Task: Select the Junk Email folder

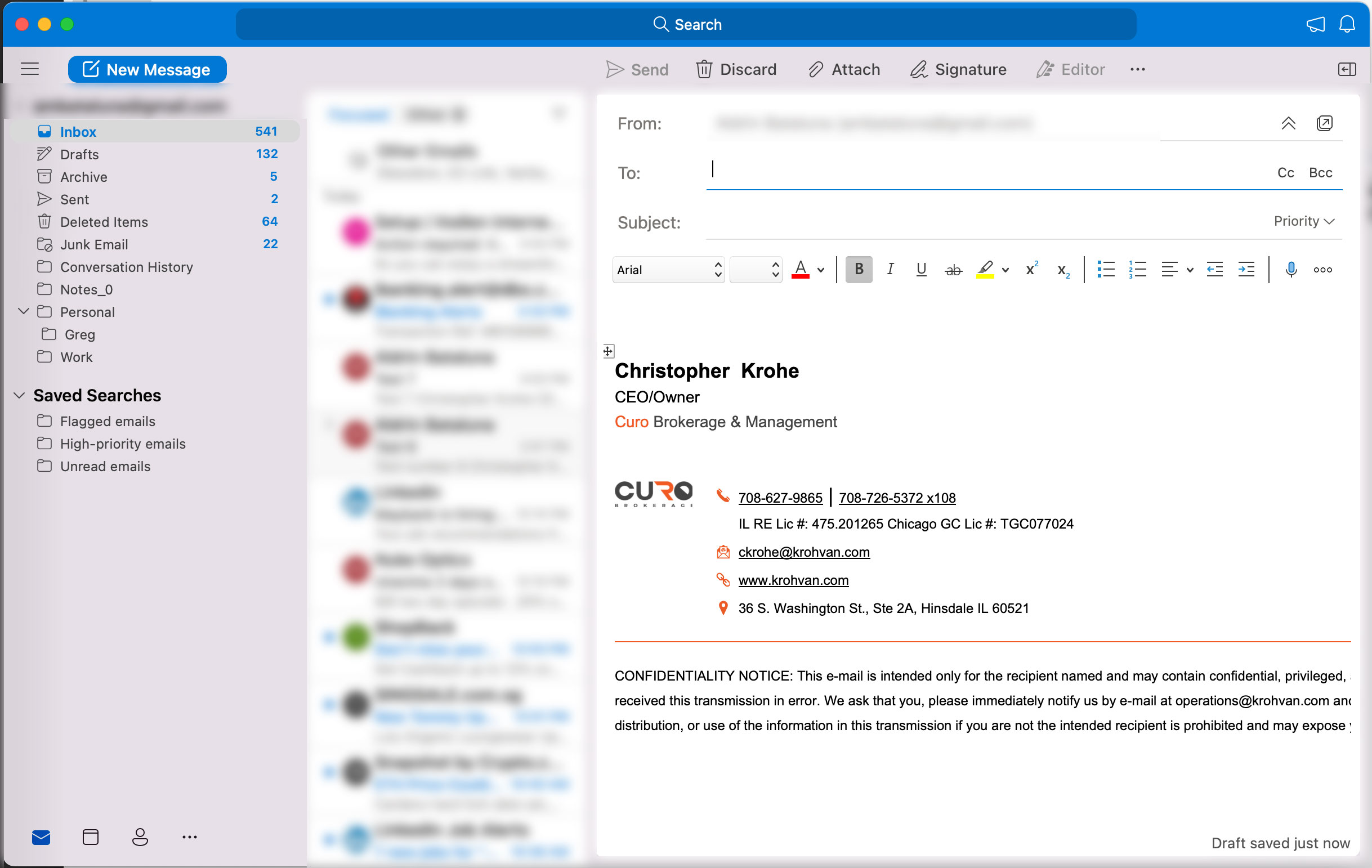Action: (94, 244)
